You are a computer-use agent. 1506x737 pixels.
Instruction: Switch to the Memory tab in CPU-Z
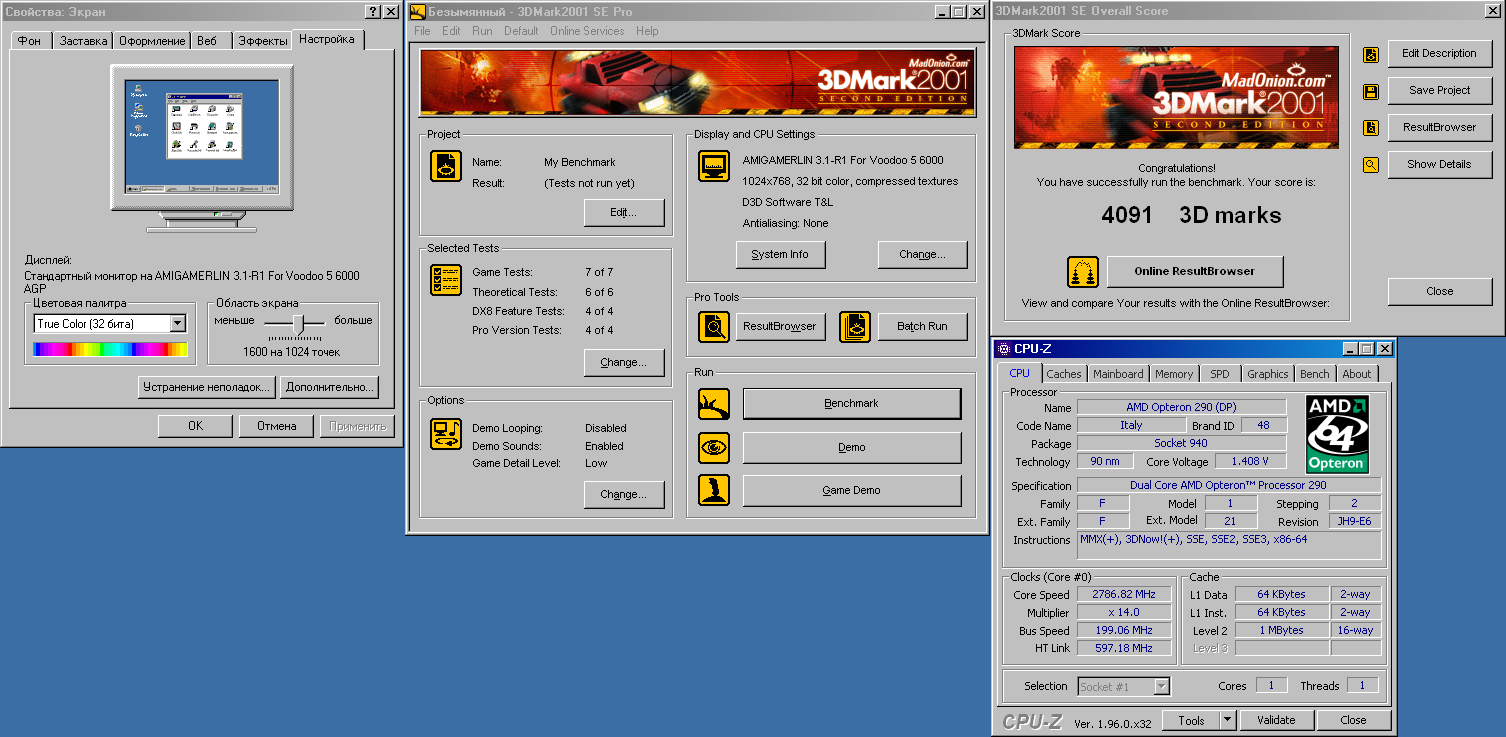click(x=1174, y=374)
